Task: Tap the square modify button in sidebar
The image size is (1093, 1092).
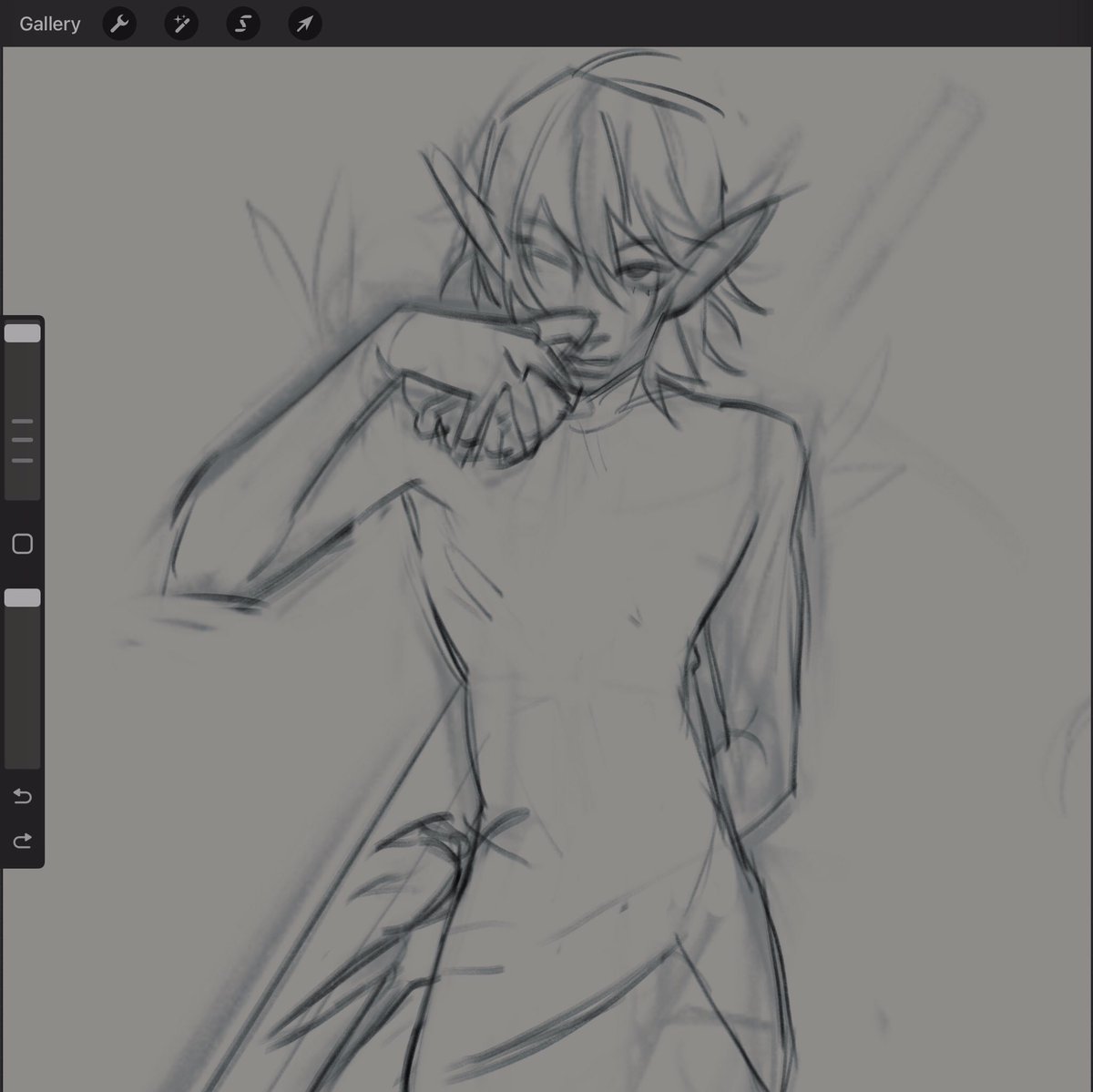Action: (x=23, y=544)
